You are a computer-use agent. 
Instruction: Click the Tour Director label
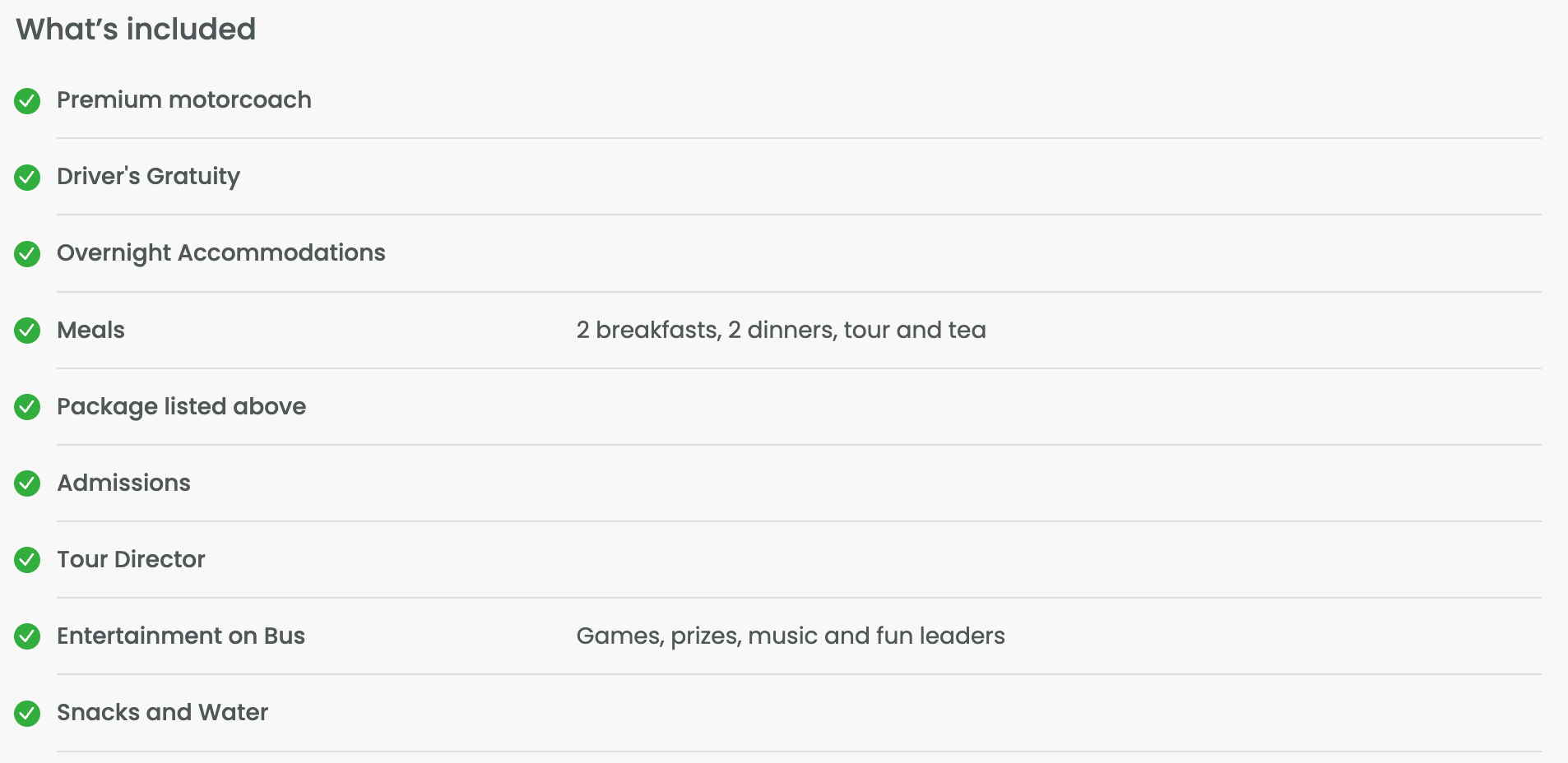[x=131, y=560]
